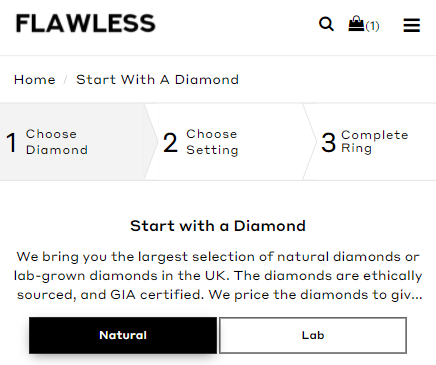Switch to Lab diamonds

(x=313, y=335)
